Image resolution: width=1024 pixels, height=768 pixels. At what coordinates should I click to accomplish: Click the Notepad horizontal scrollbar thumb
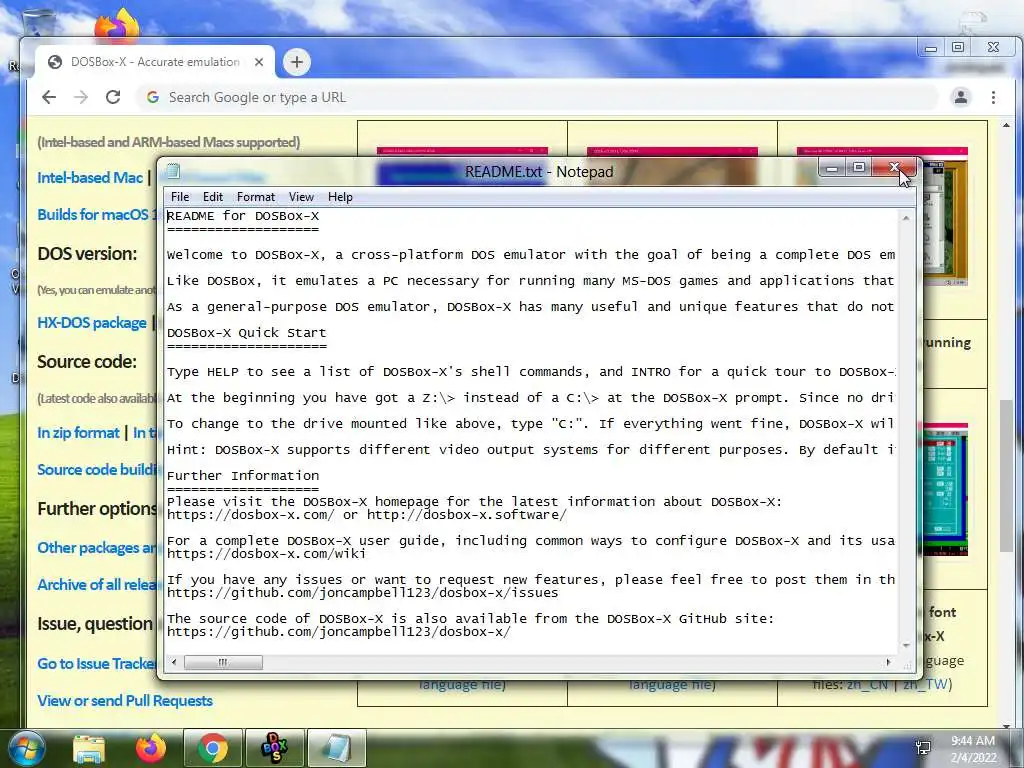tap(223, 662)
